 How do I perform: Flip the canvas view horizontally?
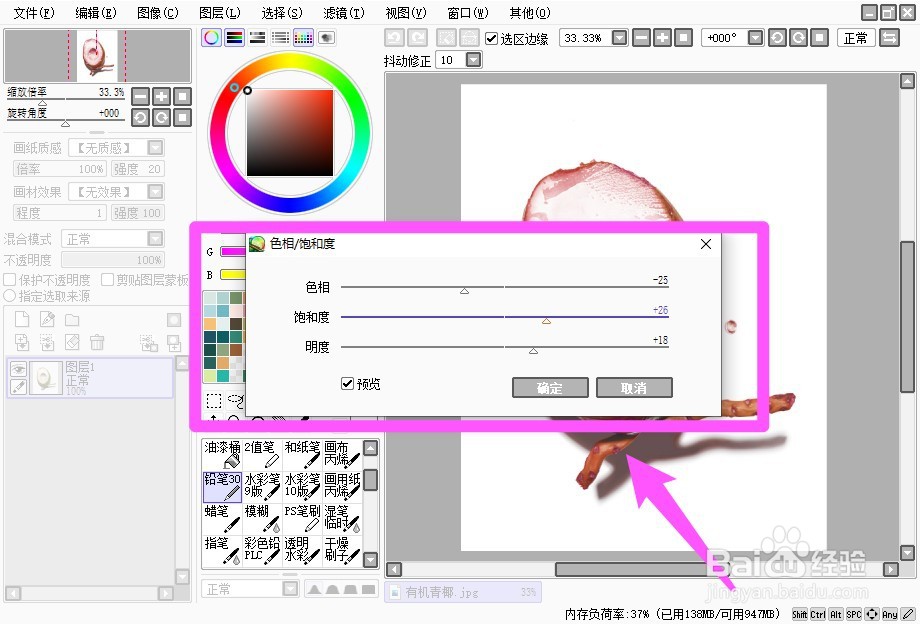point(889,38)
